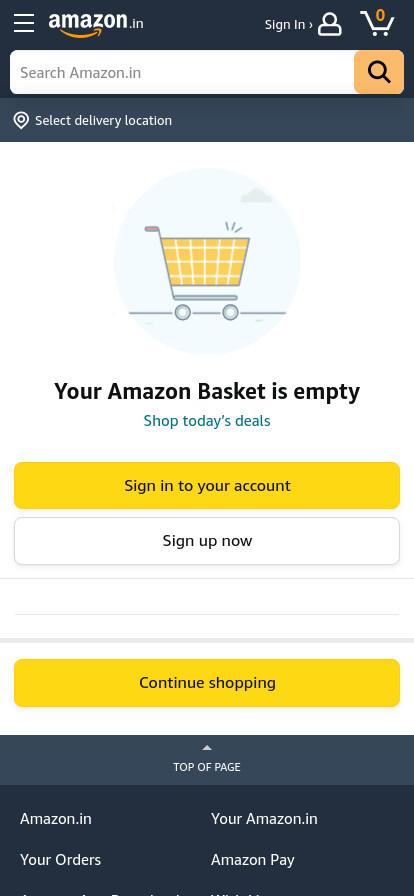Click the Sign up now button
414x896 pixels.
point(207,541)
